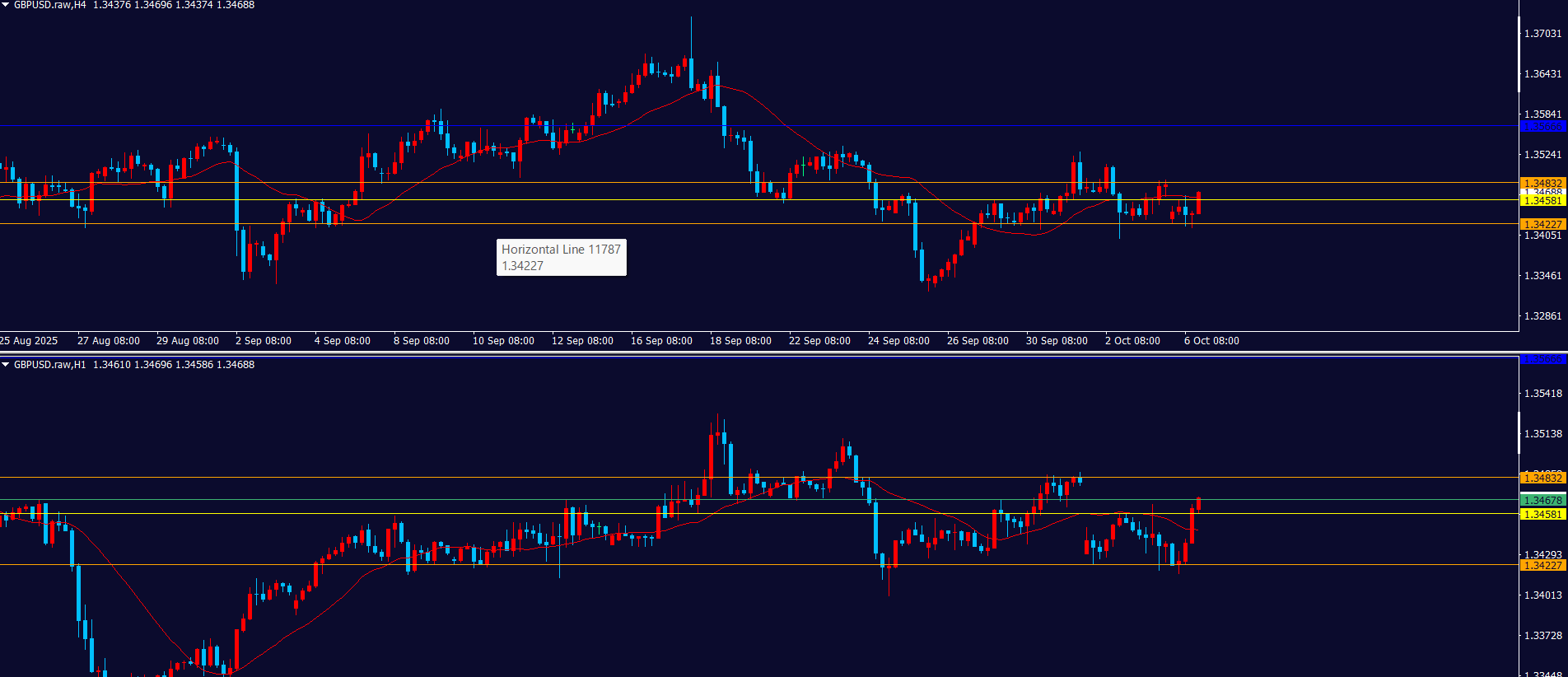The width and height of the screenshot is (1568, 677).
Task: Click the 1.35418 price scale value
Action: 1542,394
